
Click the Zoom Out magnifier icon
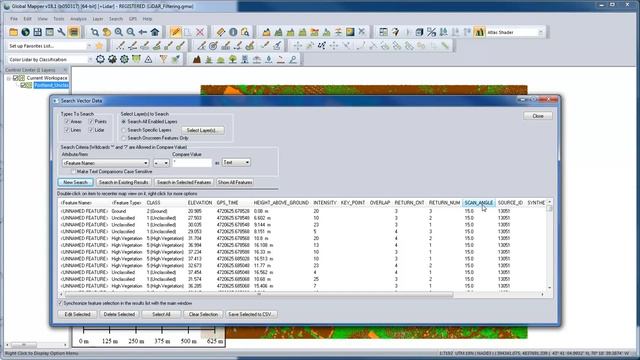131,32
